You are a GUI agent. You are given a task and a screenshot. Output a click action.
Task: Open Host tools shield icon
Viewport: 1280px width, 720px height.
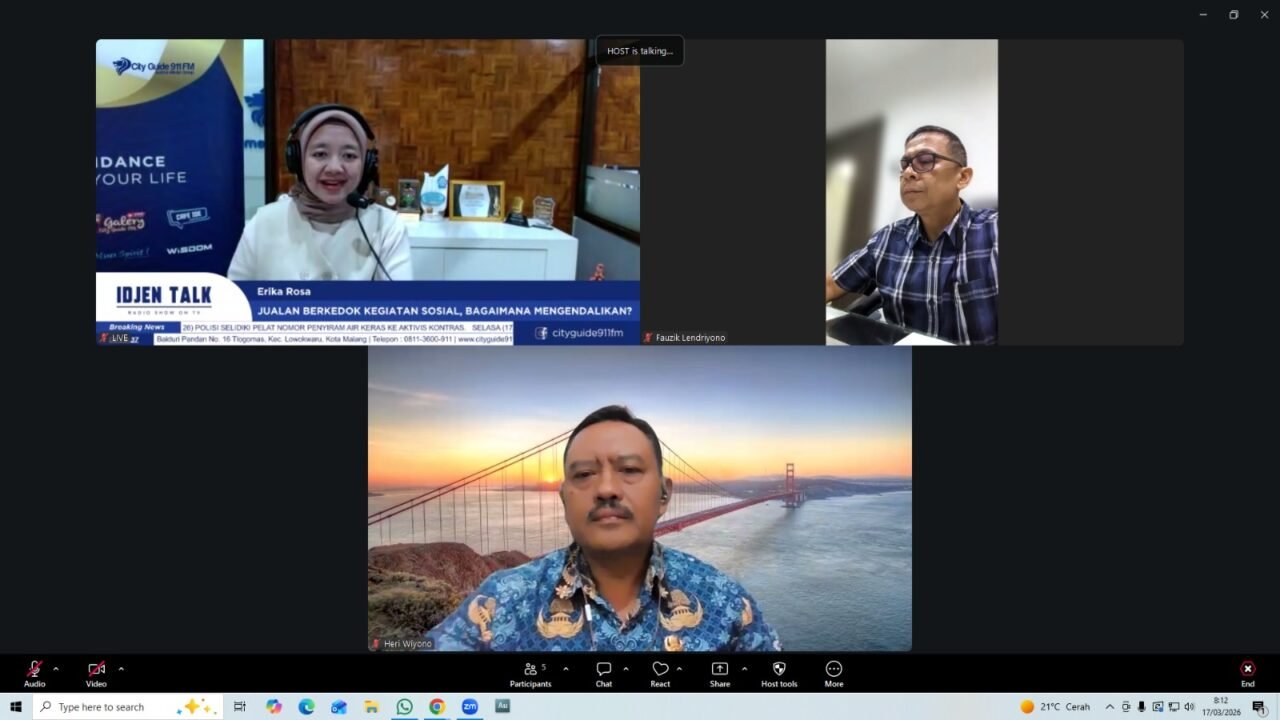(x=779, y=672)
